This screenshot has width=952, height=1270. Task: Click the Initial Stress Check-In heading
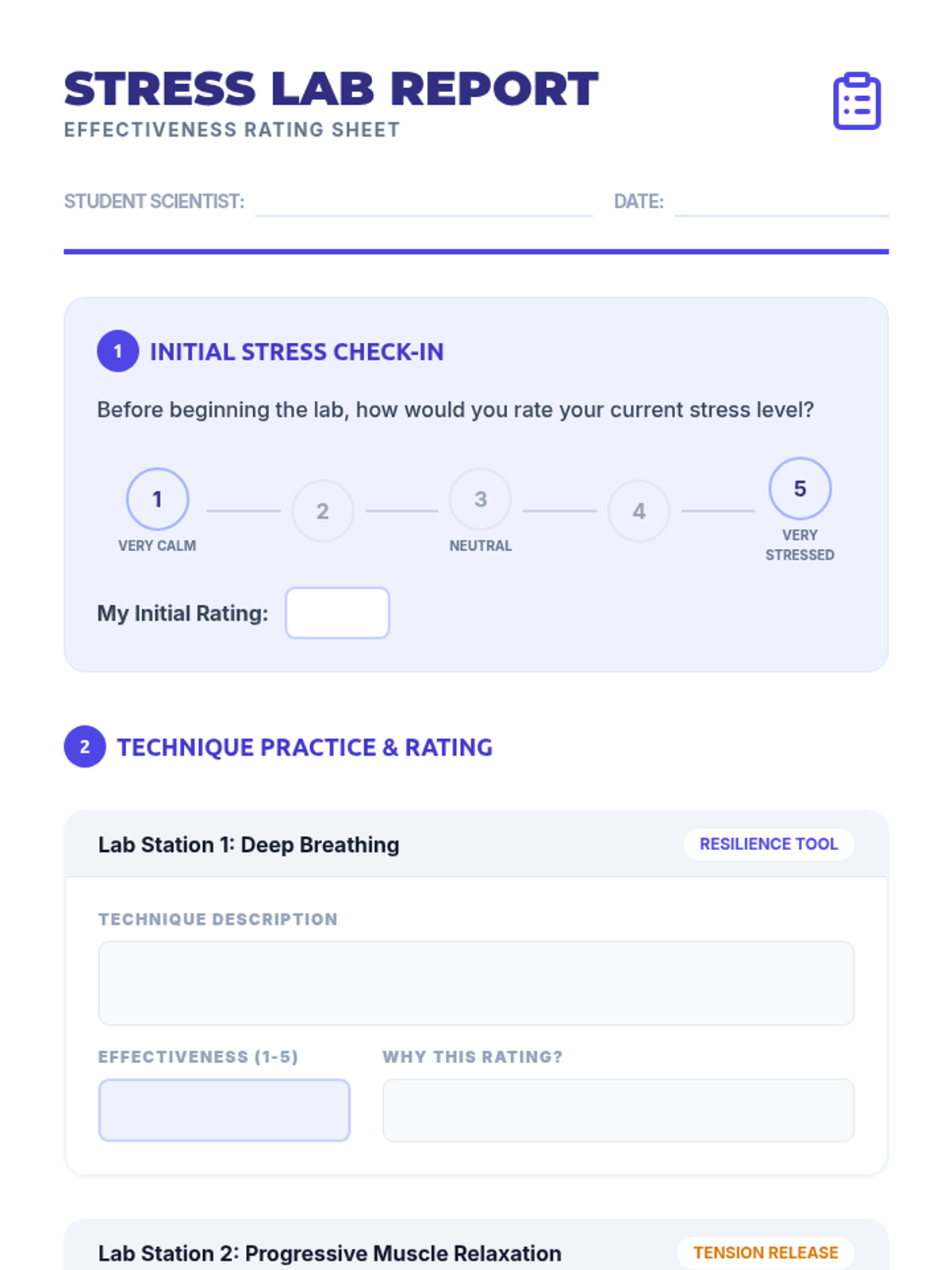297,352
